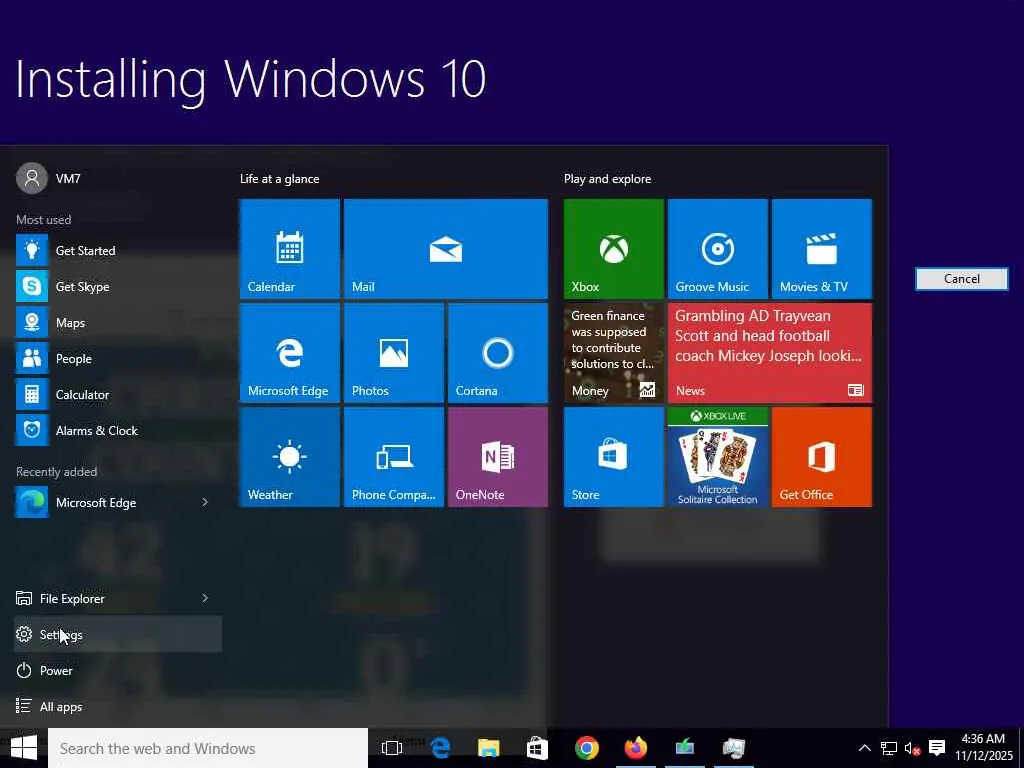This screenshot has height=768, width=1024.
Task: Open the Action Center notifications icon
Action: coord(937,748)
